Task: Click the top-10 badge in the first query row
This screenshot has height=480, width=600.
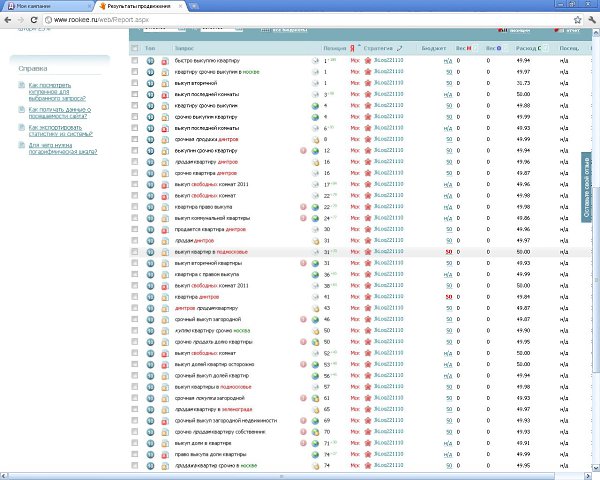Action: pyautogui.click(x=151, y=61)
